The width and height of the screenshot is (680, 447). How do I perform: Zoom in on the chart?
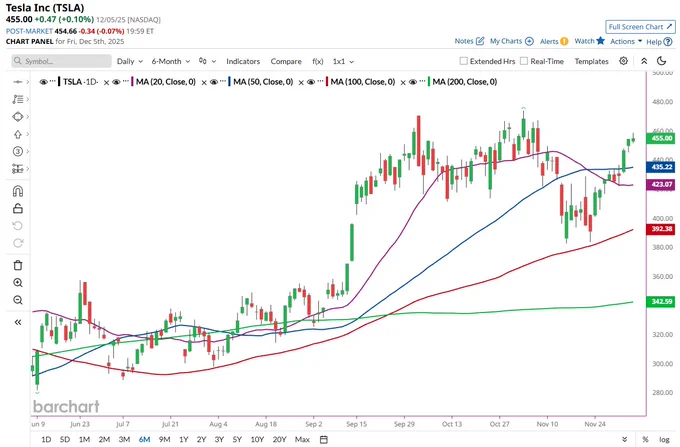click(18, 283)
